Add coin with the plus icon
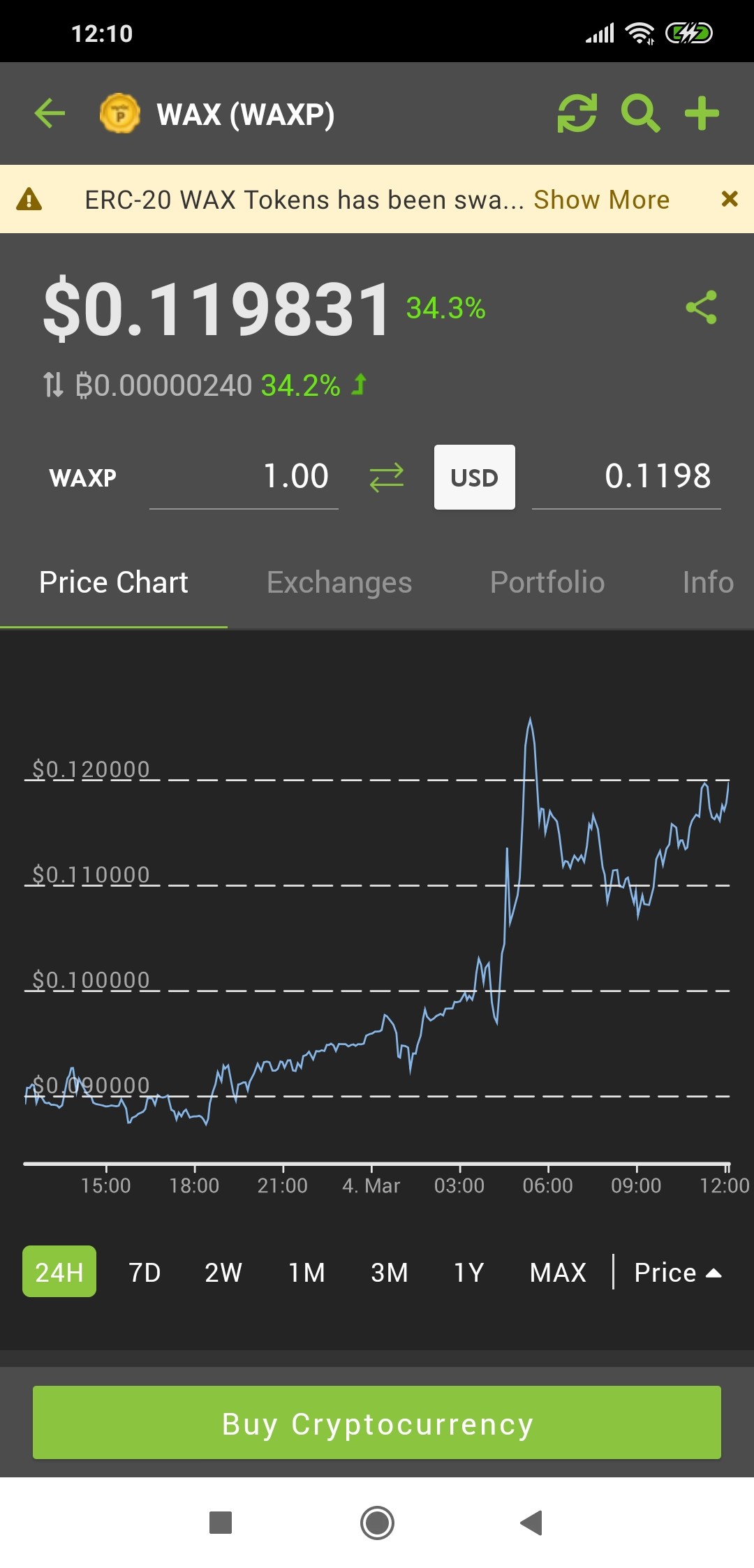Viewport: 754px width, 1568px height. coord(702,113)
